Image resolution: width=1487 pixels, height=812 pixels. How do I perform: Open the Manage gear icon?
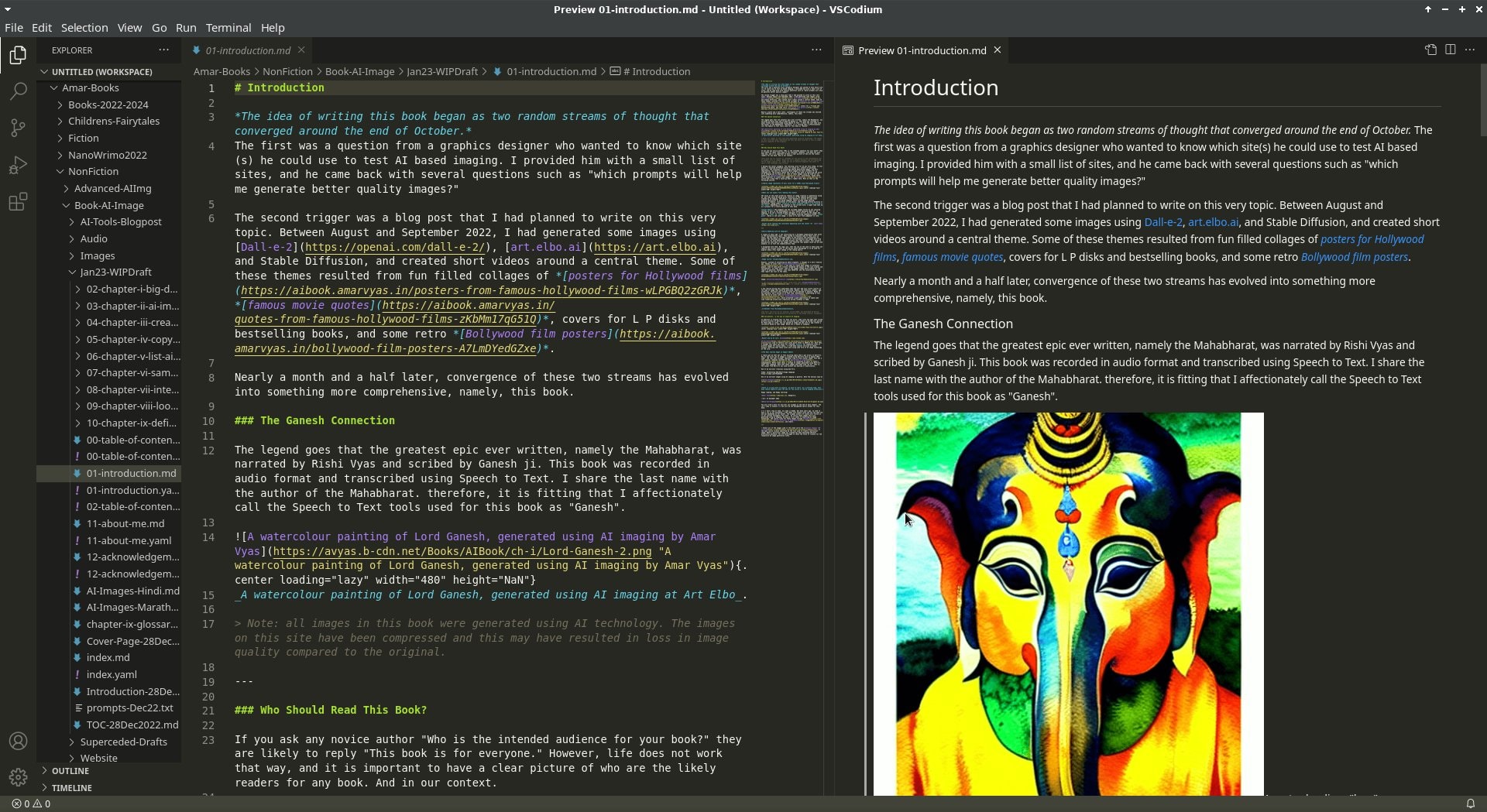pyautogui.click(x=18, y=776)
